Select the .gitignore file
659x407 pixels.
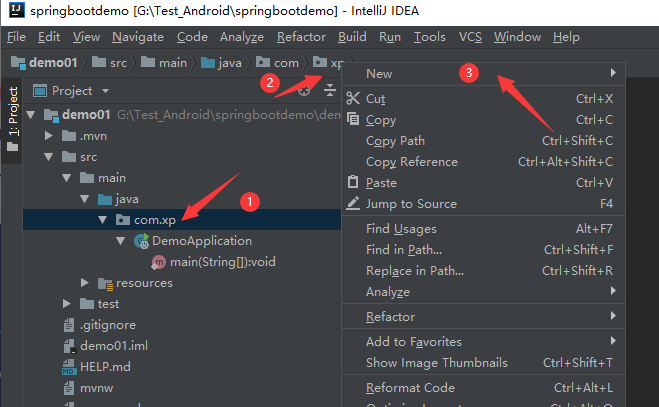click(x=108, y=325)
